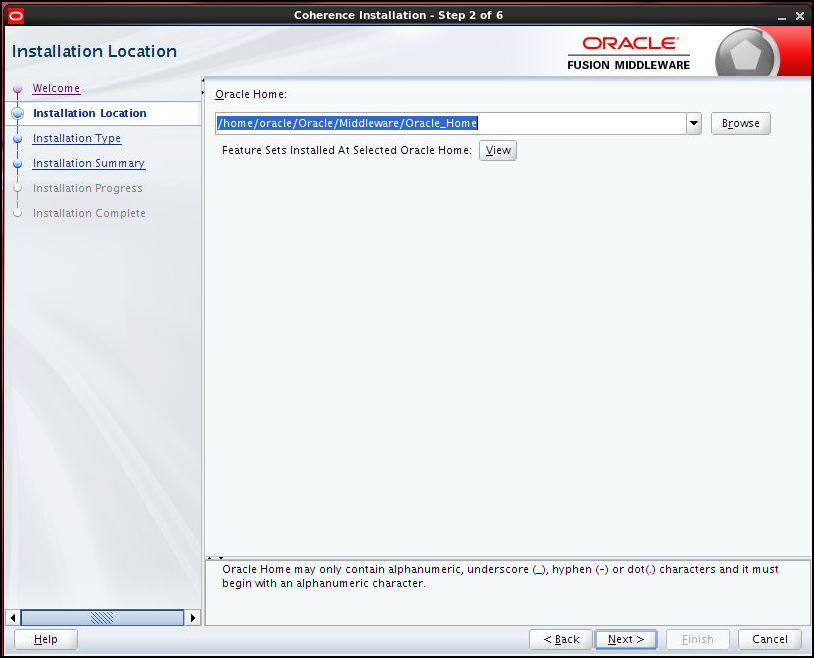814x658 pixels.
Task: Click the left arrow of the horizontal scrollbar
Action: pyautogui.click(x=10, y=617)
